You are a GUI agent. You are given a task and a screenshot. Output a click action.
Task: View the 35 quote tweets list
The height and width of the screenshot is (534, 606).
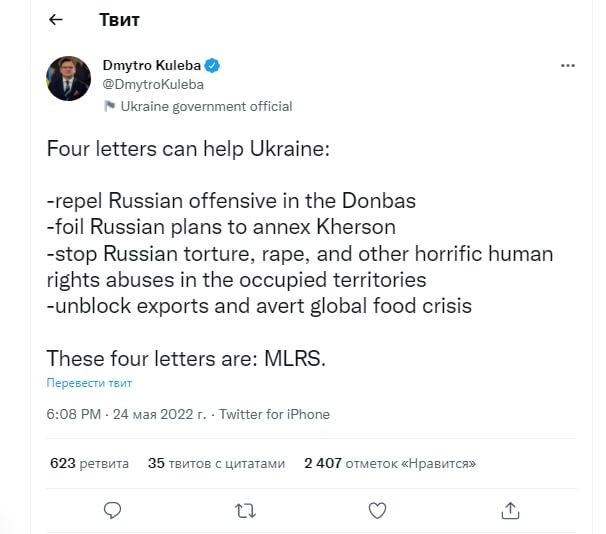pos(216,464)
